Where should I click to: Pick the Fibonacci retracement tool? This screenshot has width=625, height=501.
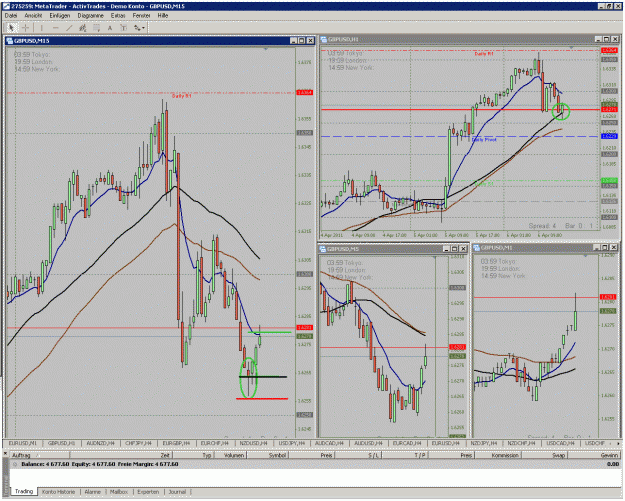pos(96,28)
